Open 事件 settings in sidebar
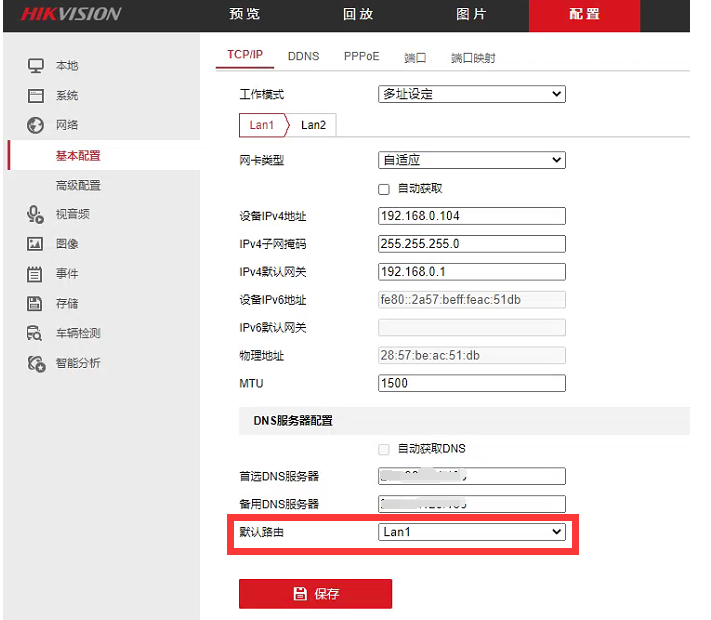Viewport: 711px width, 620px height. click(67, 274)
